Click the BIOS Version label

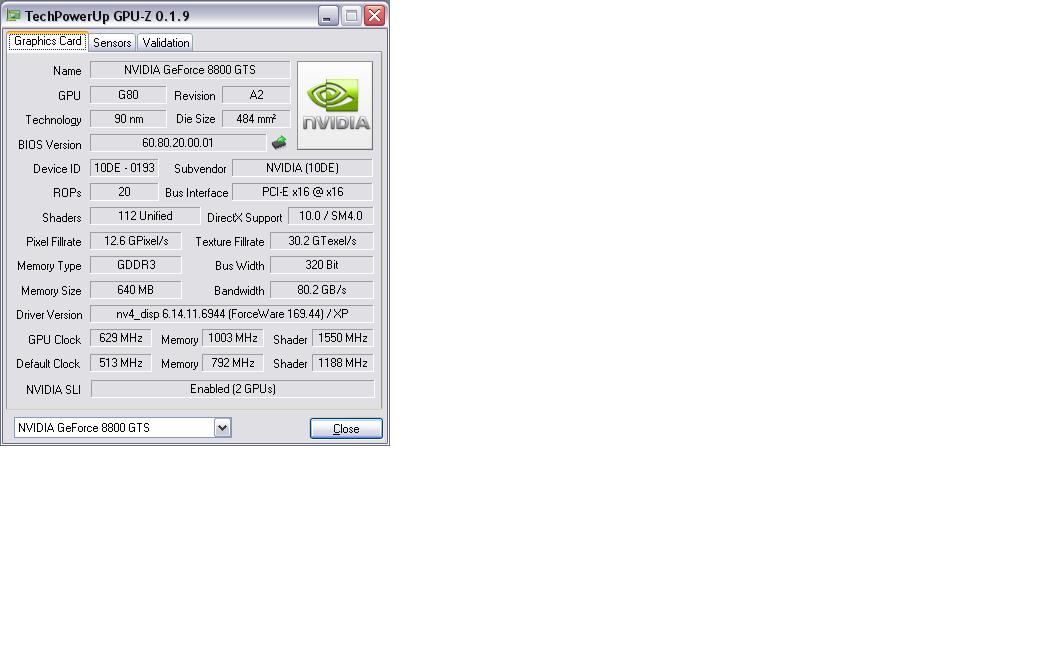click(x=50, y=145)
